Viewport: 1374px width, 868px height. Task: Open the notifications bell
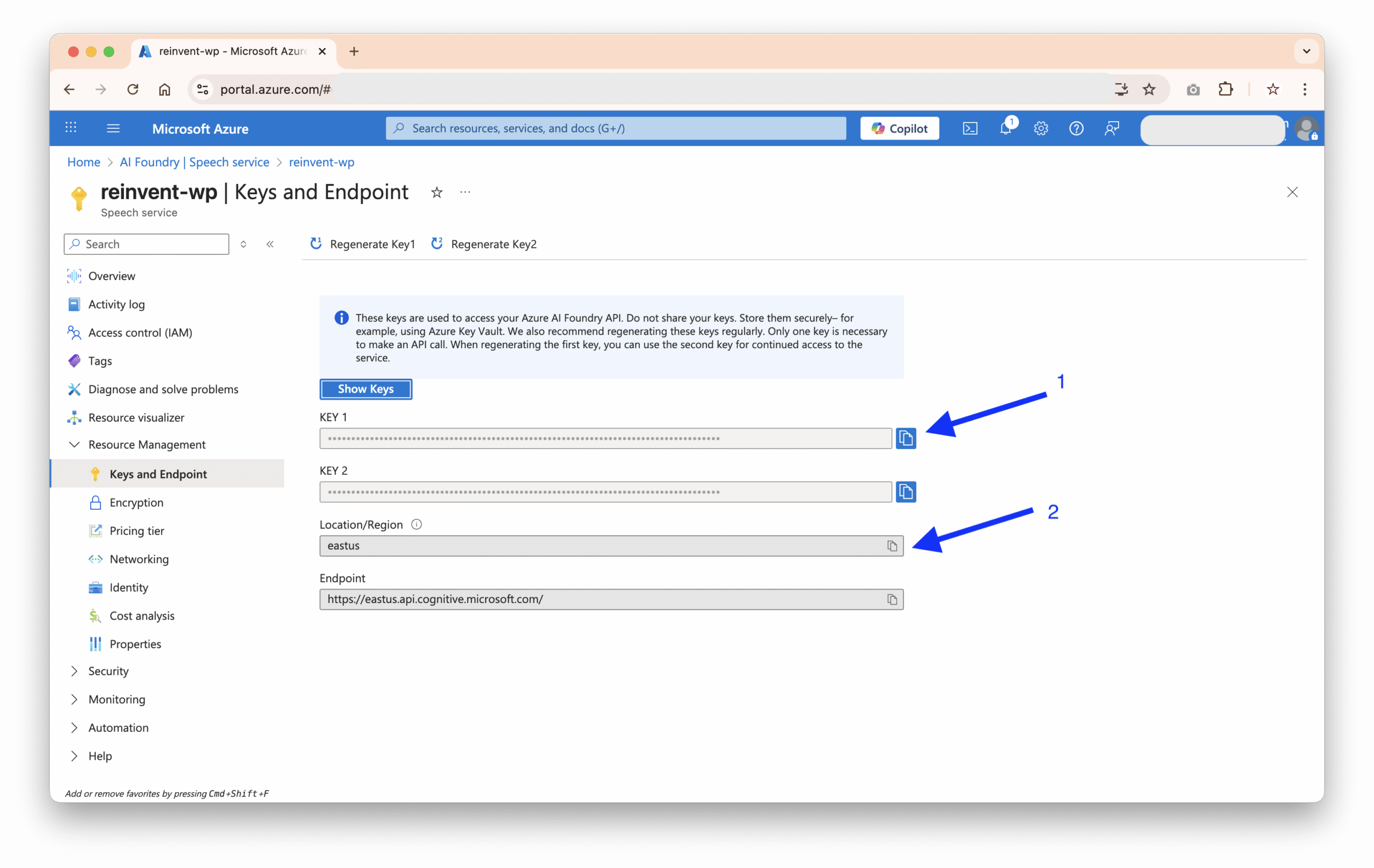[x=1005, y=128]
